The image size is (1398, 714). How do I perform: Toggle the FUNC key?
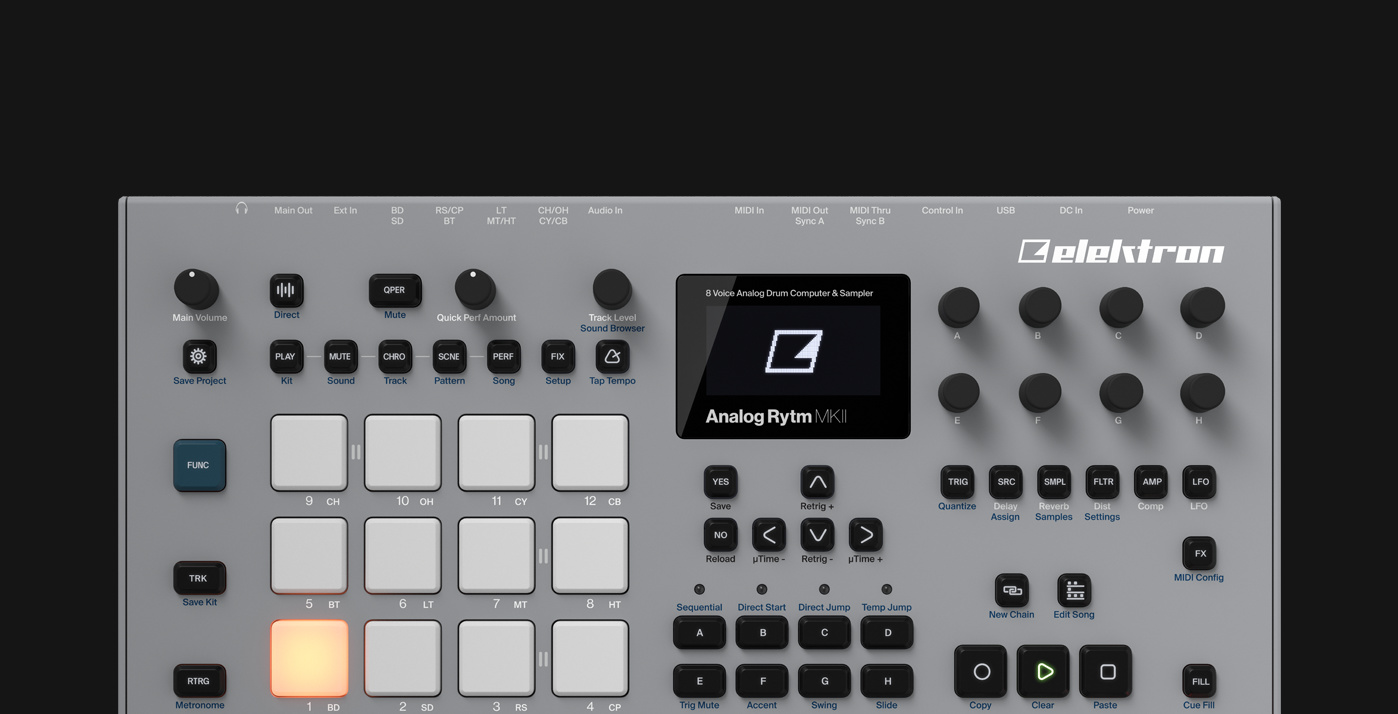pos(199,465)
